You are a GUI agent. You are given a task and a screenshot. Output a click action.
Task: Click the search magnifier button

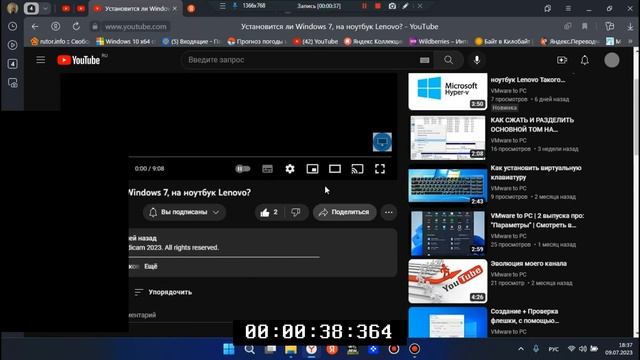pyautogui.click(x=449, y=60)
